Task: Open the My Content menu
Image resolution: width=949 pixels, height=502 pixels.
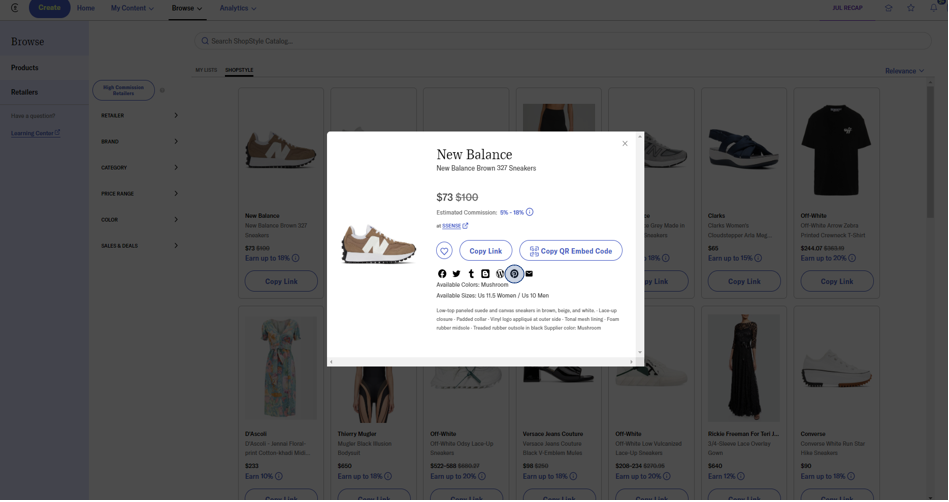Action: [x=132, y=8]
